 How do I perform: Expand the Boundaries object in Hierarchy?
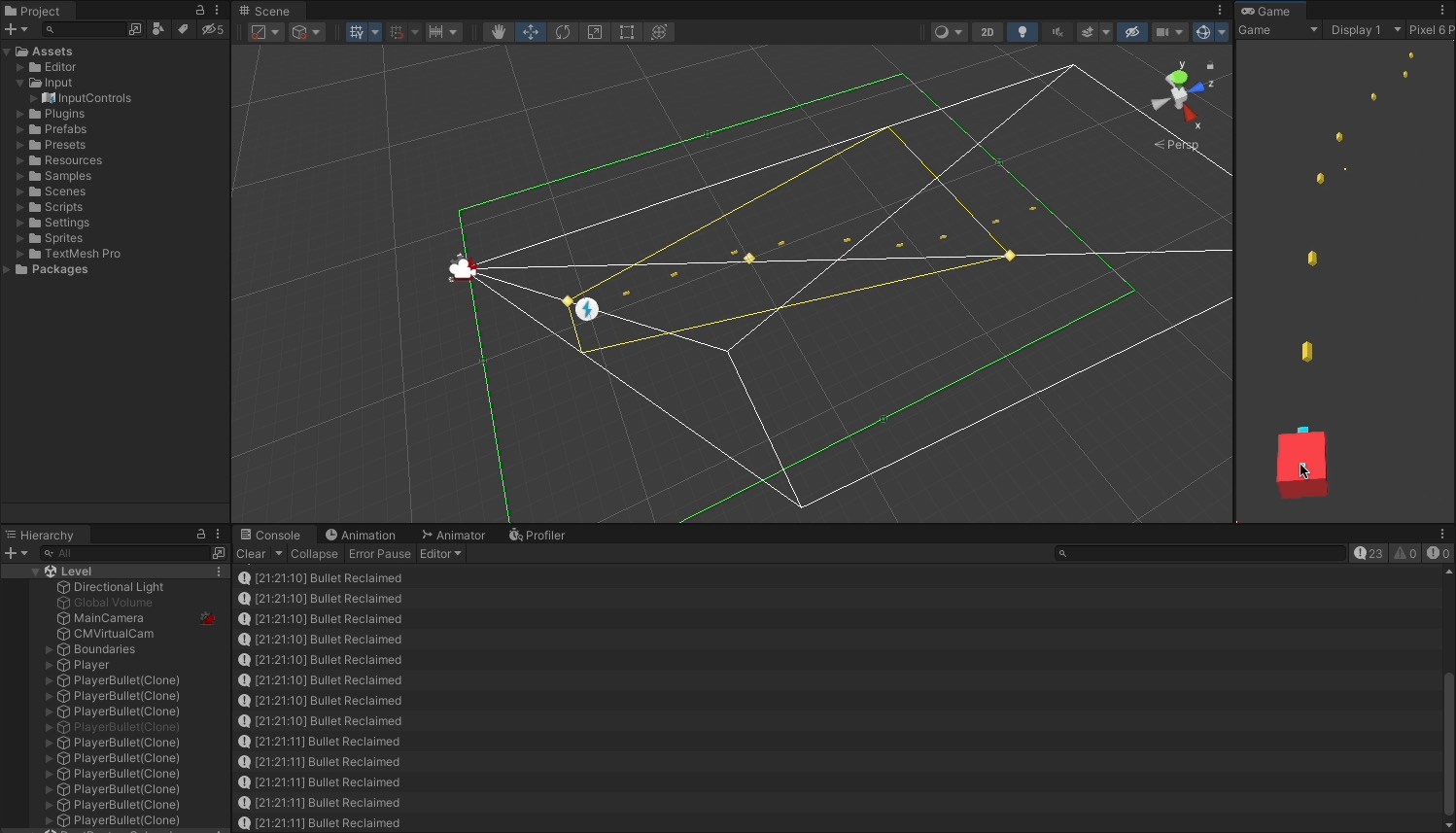pos(49,649)
